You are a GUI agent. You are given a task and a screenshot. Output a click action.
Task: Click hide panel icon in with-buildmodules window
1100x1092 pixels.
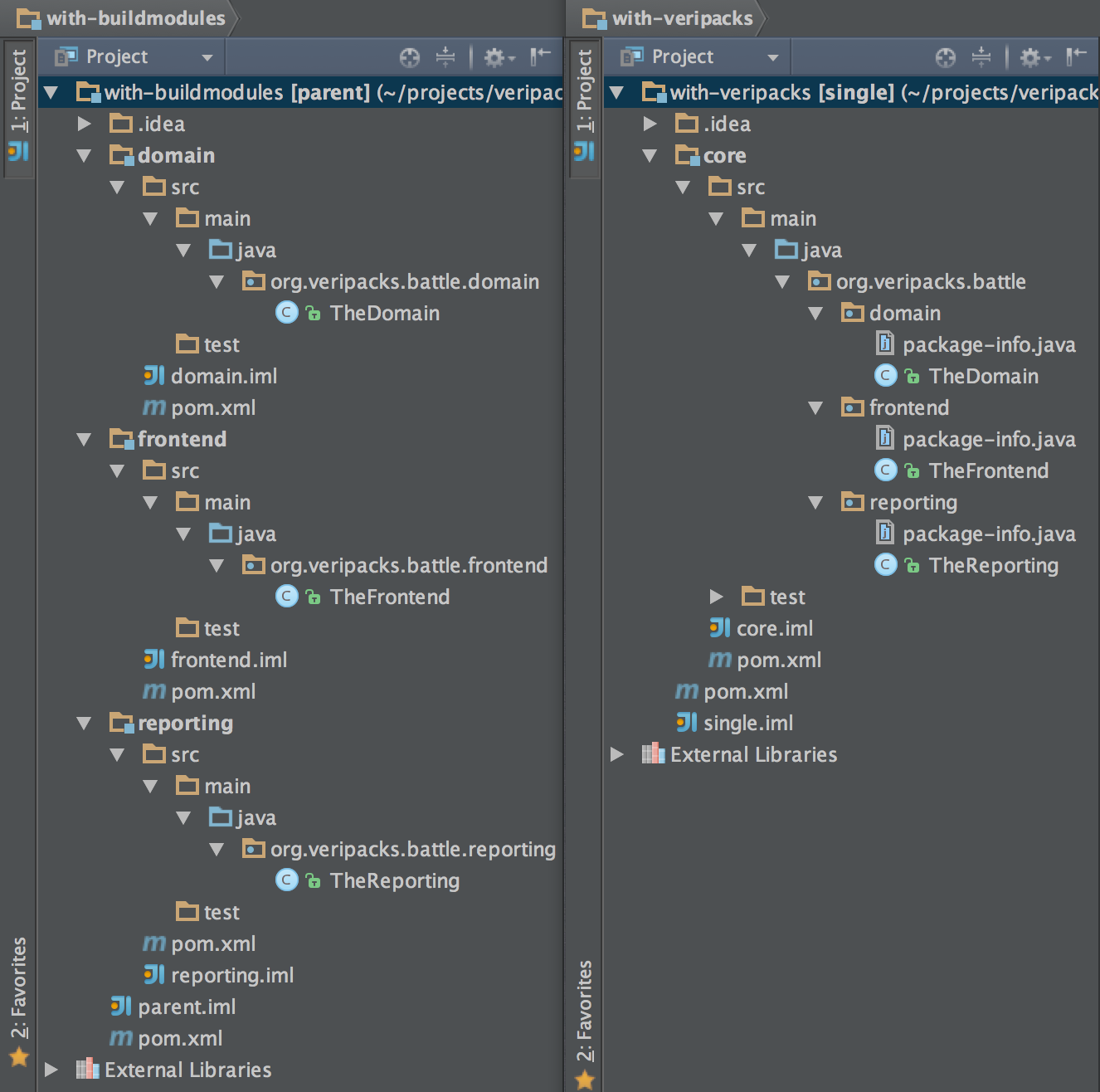(x=541, y=56)
